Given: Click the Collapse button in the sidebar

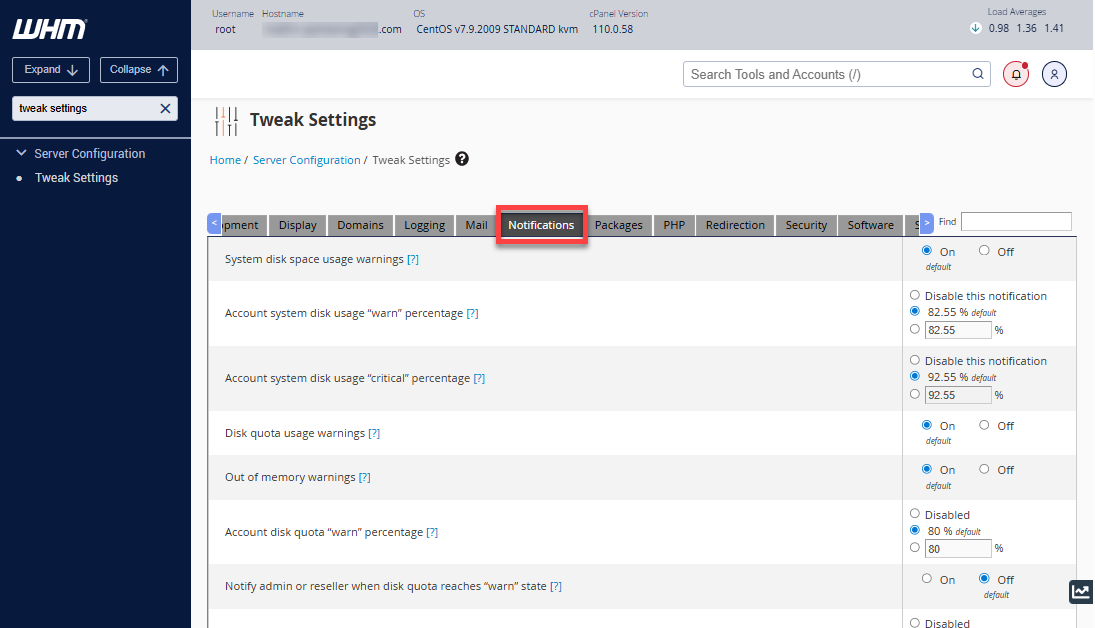Looking at the screenshot, I should coord(138,69).
